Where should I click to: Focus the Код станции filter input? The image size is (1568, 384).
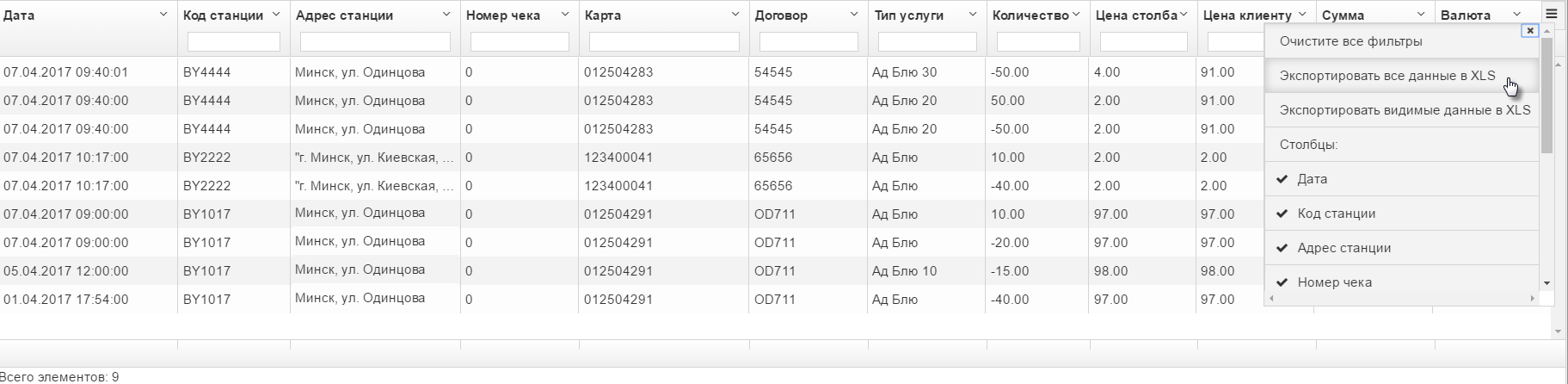(234, 41)
